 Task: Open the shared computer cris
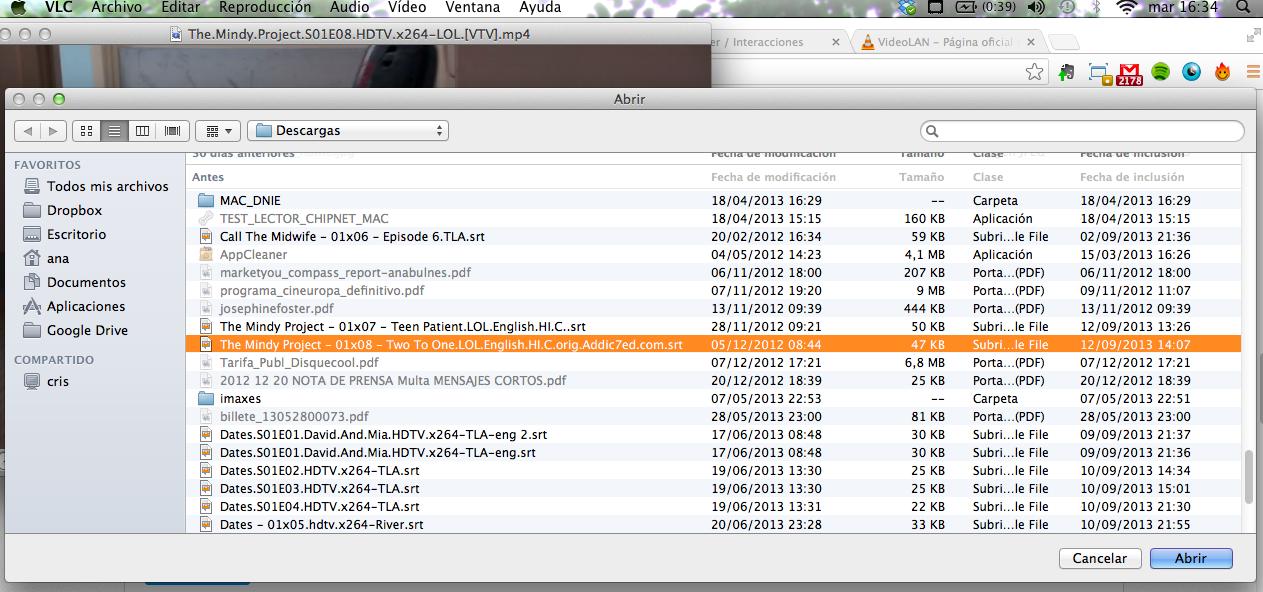58,381
